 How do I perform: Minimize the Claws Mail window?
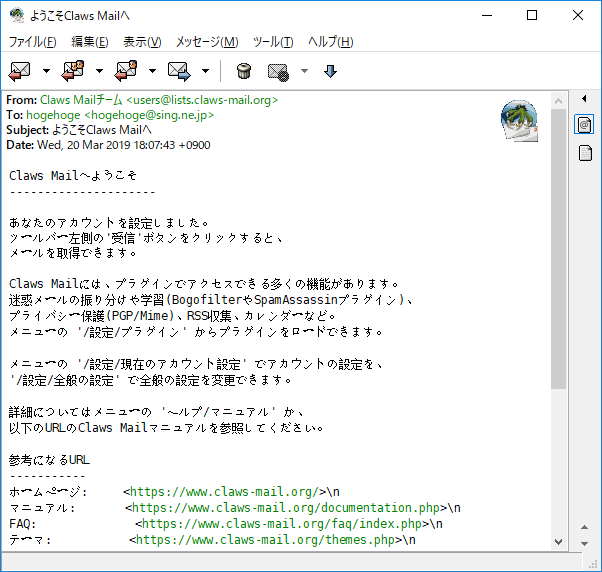click(487, 15)
